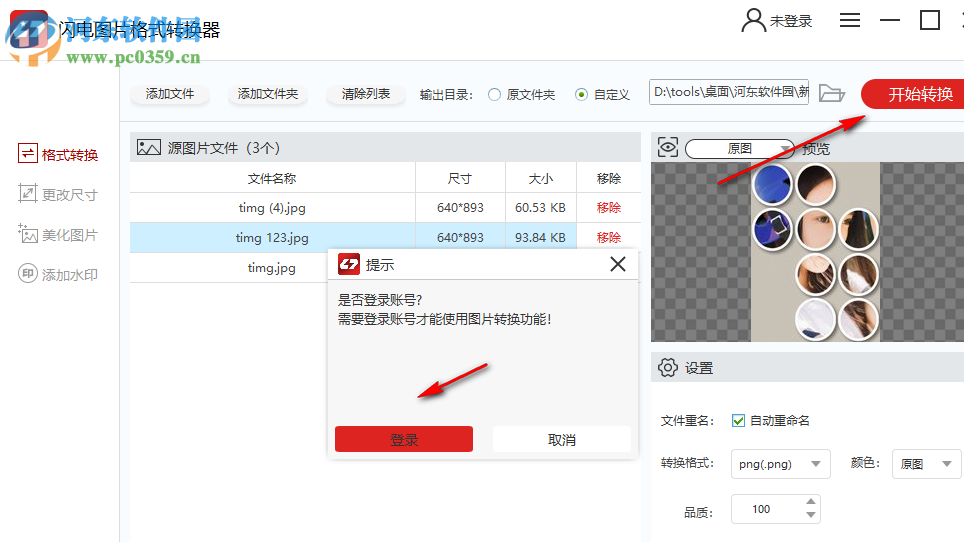Viewport: 964px width, 542px height.
Task: Click the red 开始转换 button
Action: (x=914, y=94)
